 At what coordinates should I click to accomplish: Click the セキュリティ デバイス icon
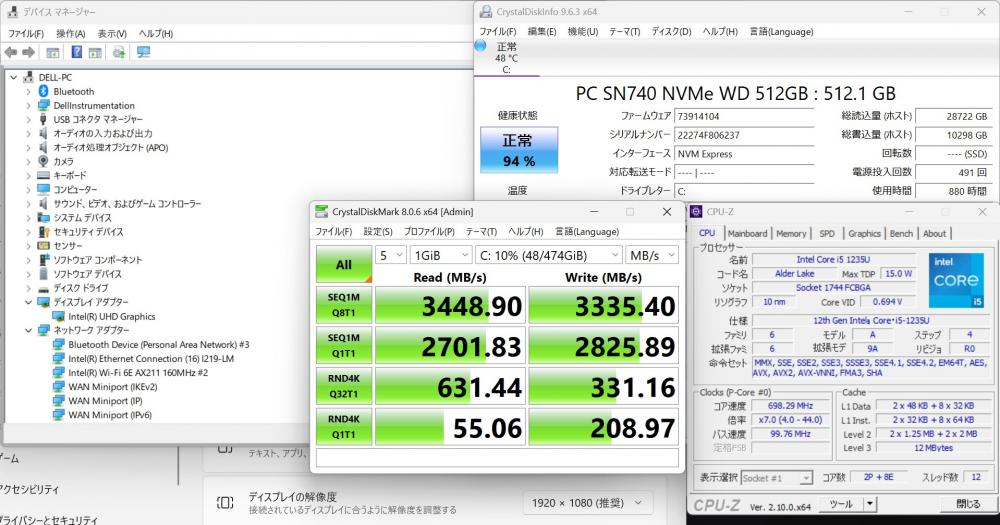coord(43,232)
